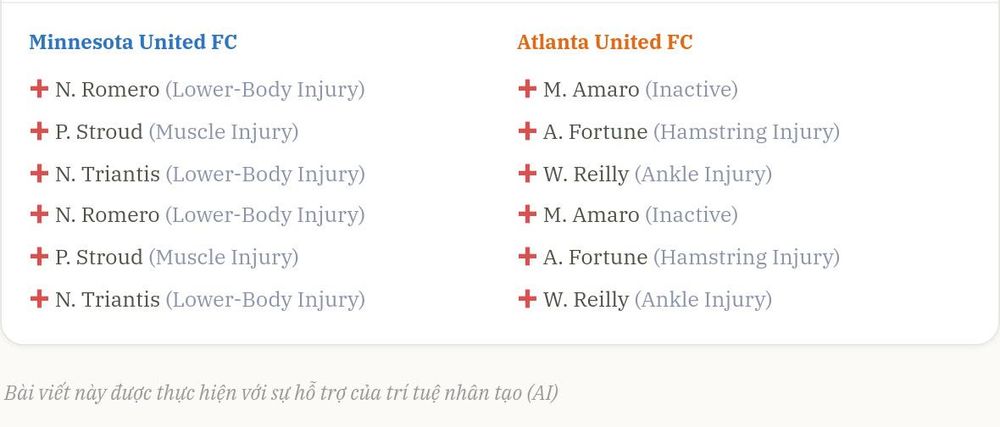Click the first Muscle Injury status label

tap(224, 133)
